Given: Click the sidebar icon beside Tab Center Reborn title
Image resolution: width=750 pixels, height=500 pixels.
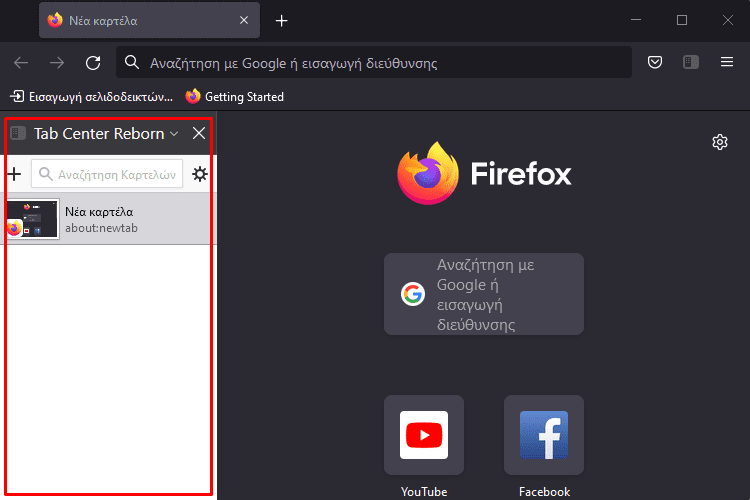Looking at the screenshot, I should (18, 133).
